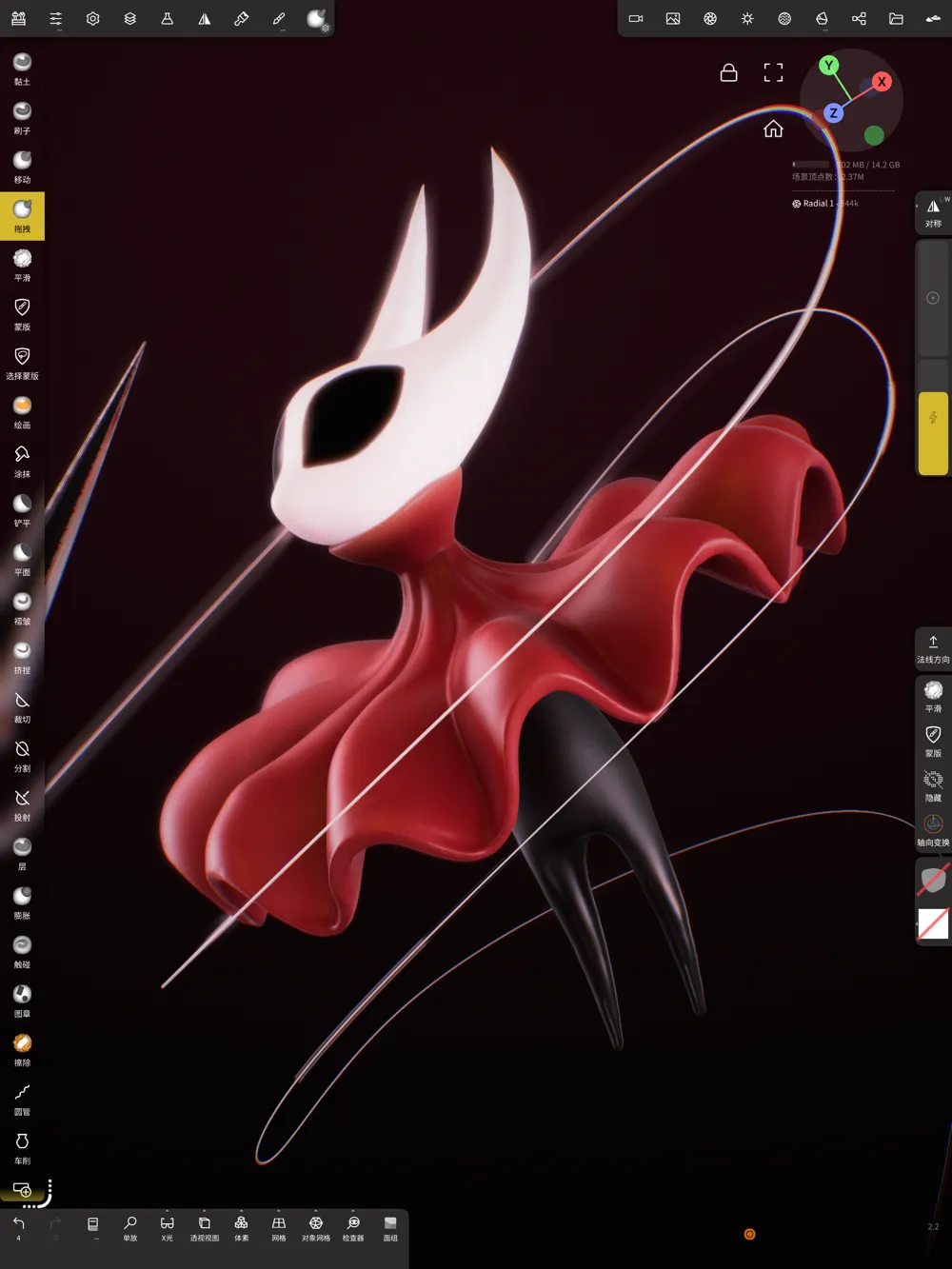Toggle fullscreen view icon
The width and height of the screenshot is (952, 1269).
(x=773, y=72)
